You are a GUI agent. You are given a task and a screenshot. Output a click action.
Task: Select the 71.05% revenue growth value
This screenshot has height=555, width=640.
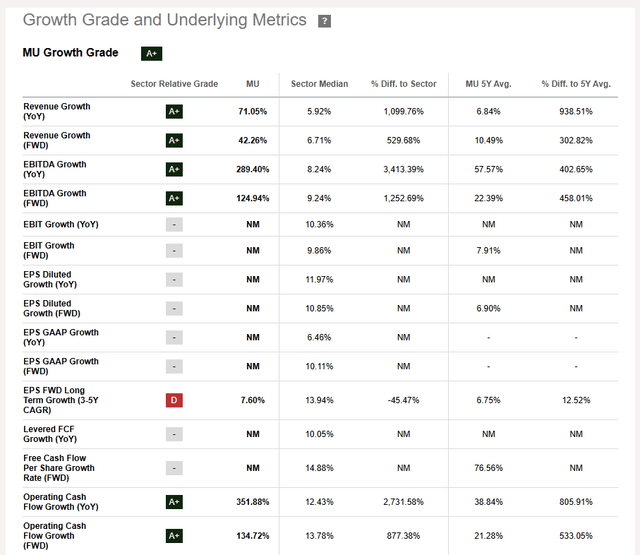[x=253, y=111]
